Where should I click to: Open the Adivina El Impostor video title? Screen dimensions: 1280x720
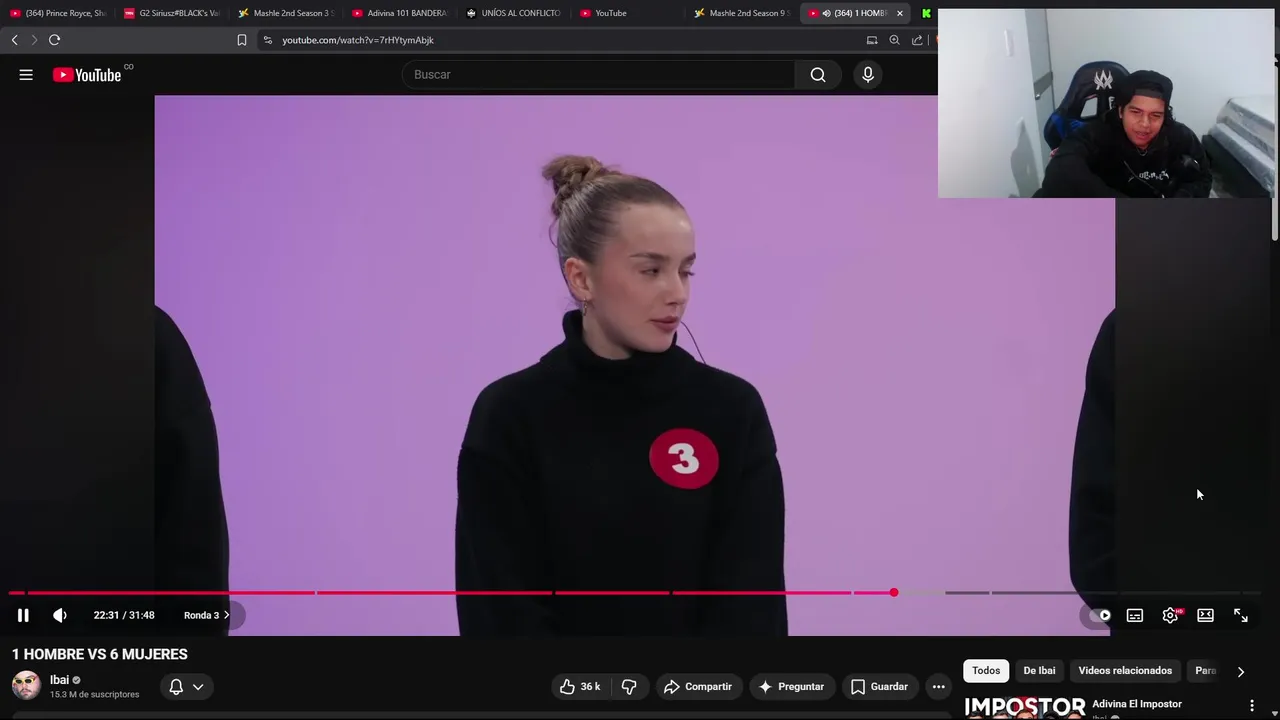[x=1137, y=704]
